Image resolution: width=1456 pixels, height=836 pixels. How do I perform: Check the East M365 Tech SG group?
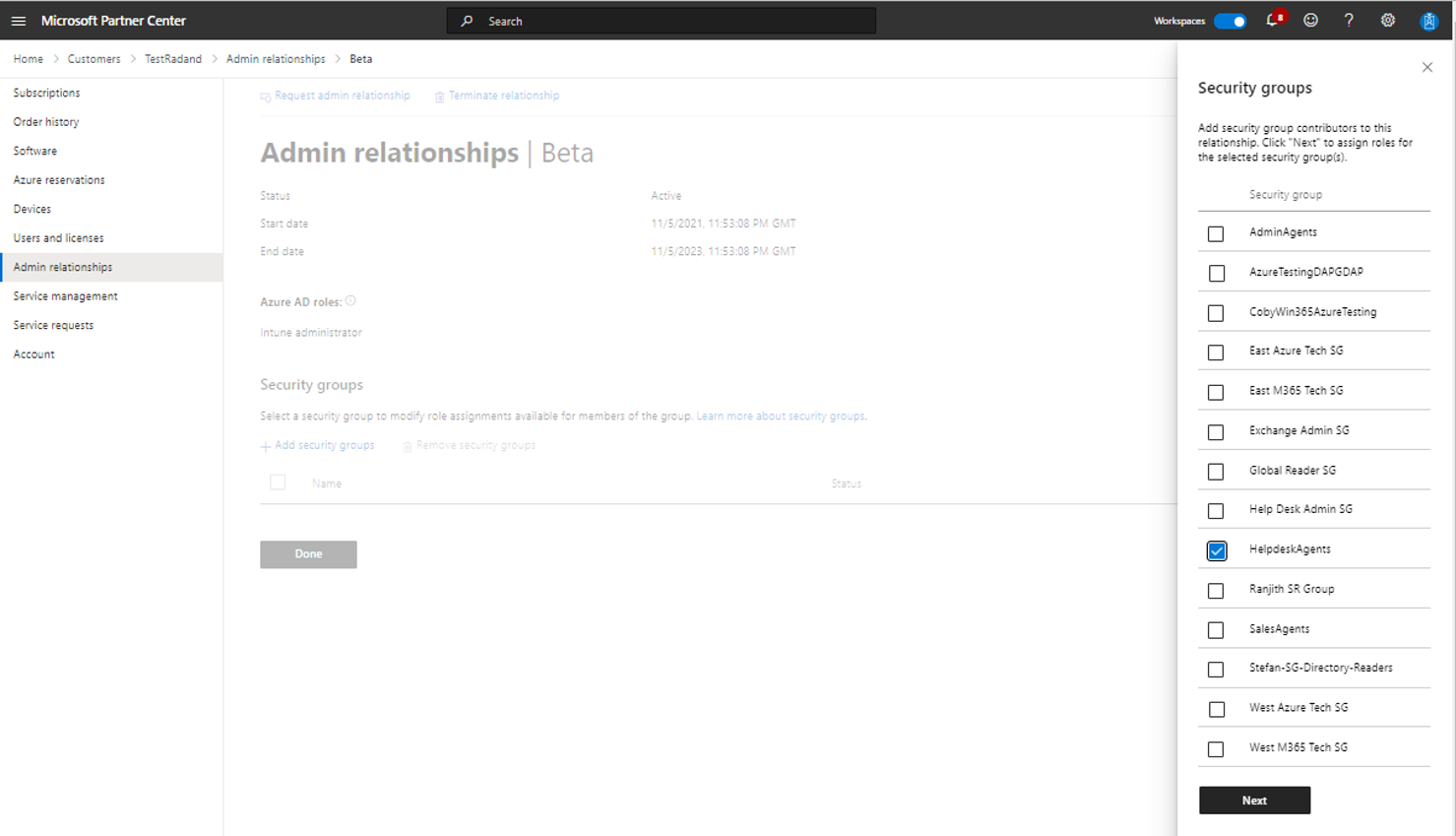pos(1216,392)
